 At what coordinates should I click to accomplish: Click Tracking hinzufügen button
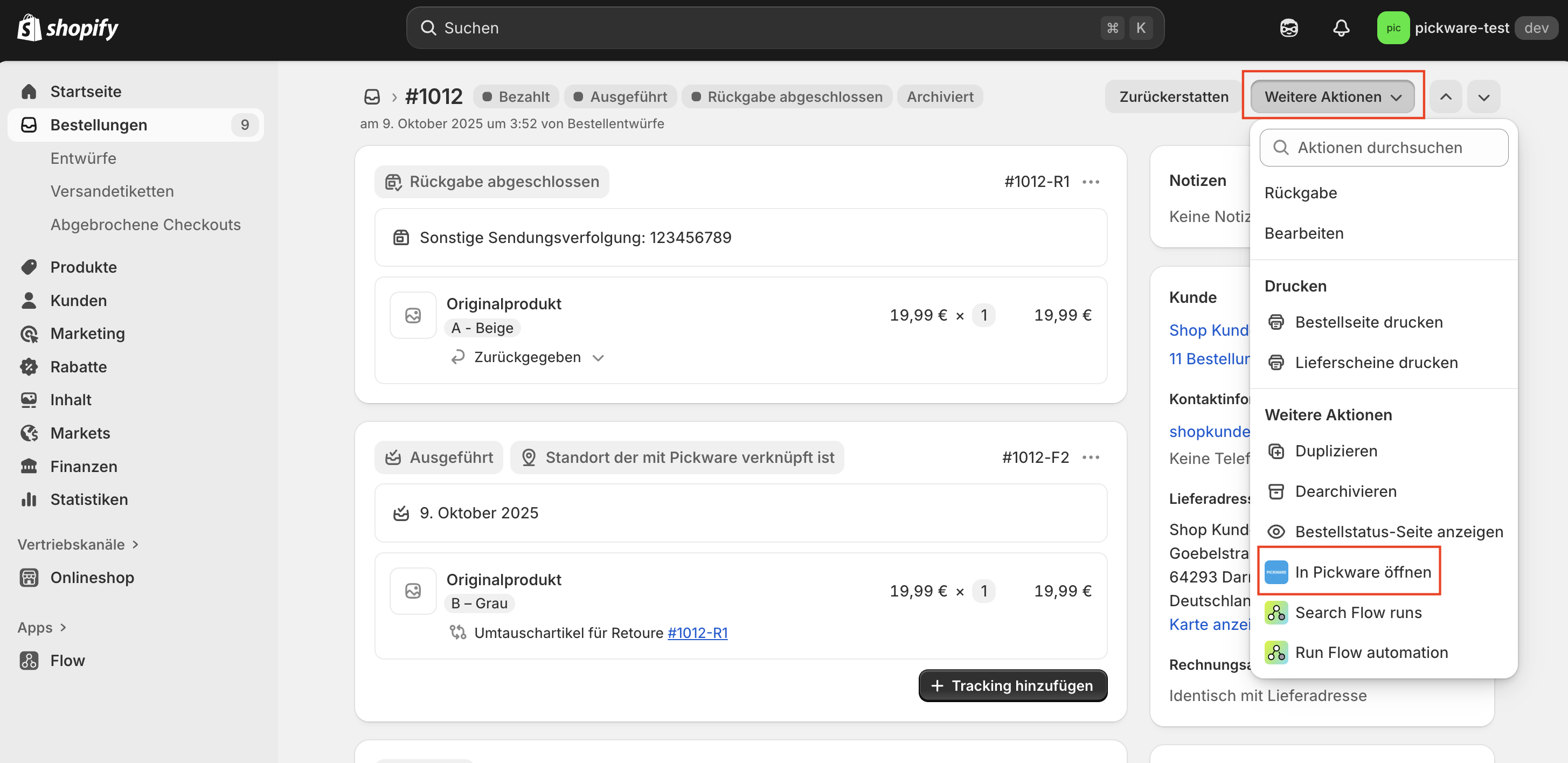tap(1012, 685)
